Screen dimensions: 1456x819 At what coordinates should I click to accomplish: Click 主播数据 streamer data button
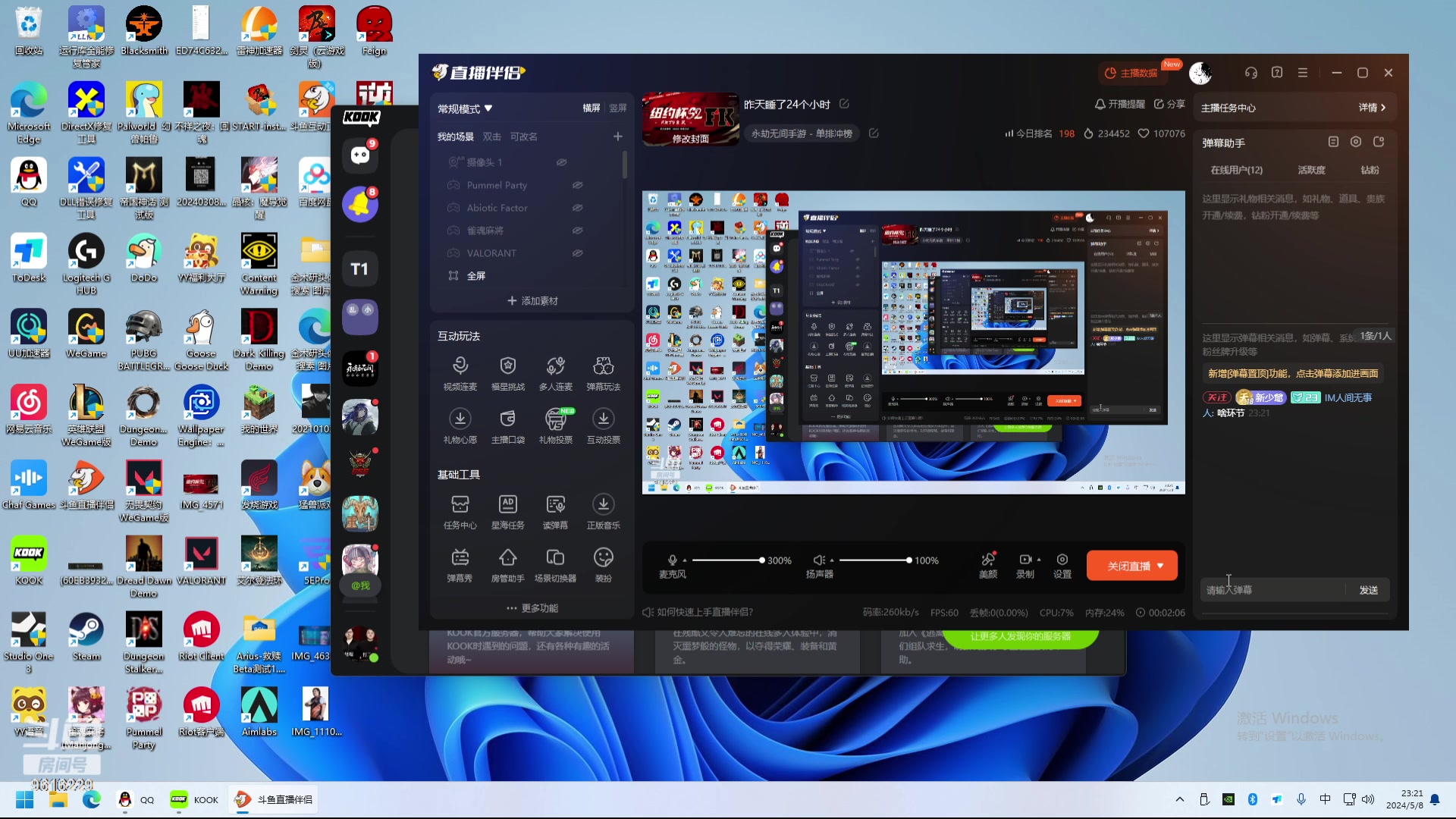(x=1131, y=73)
